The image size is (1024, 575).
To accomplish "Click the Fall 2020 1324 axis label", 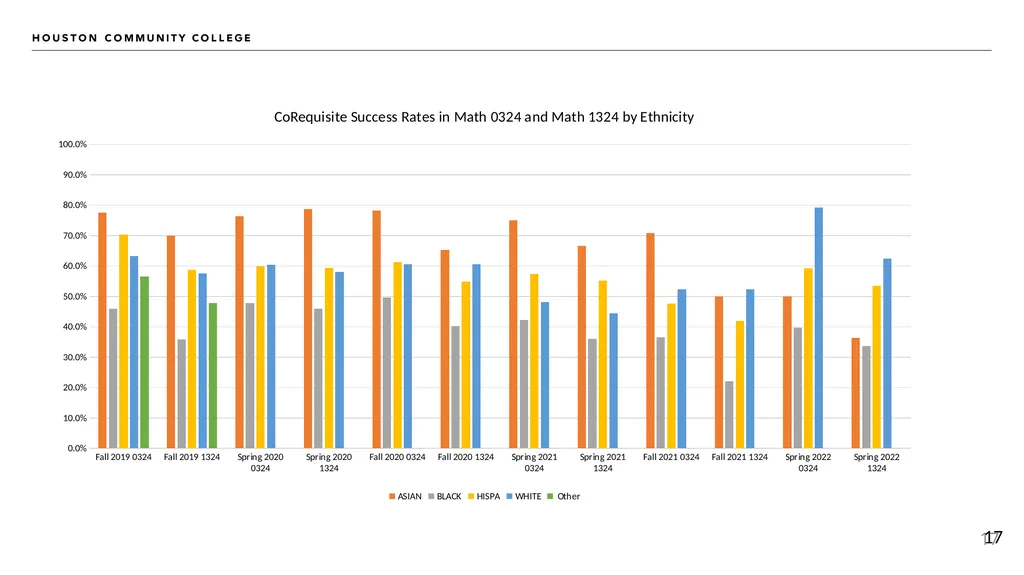I will 466,457.
